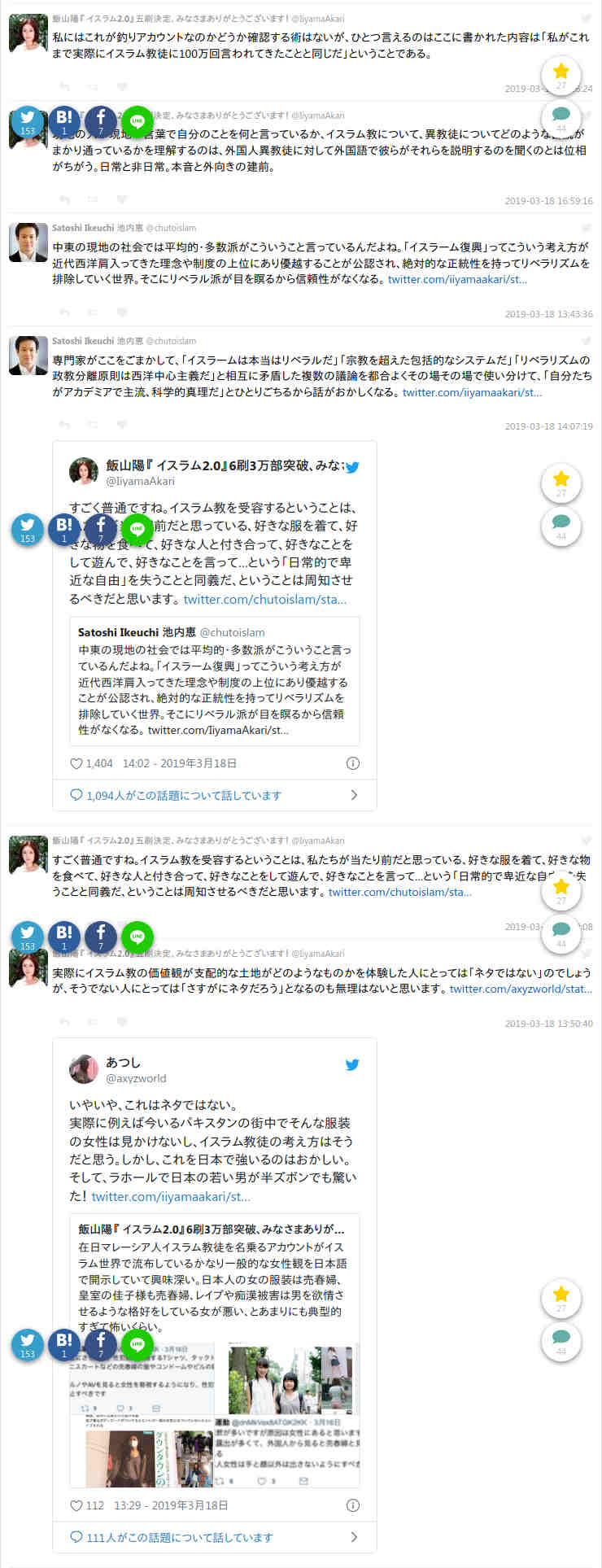Click the heart showing 112 likes
Screen dimensions: 602x1568
(x=76, y=1505)
